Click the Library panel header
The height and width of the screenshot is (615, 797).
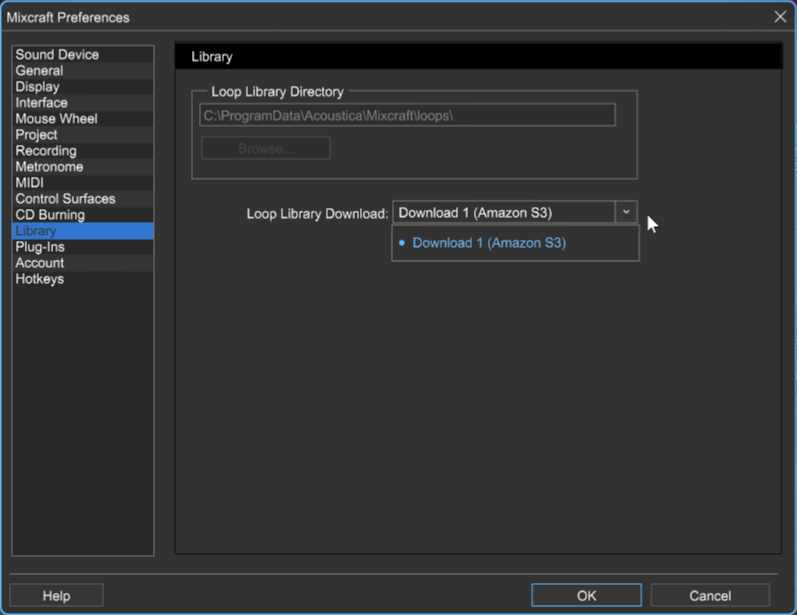pyautogui.click(x=478, y=56)
